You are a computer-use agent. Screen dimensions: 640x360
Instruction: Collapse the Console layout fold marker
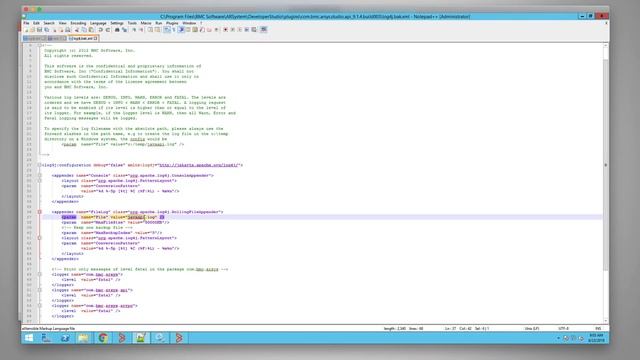point(40,180)
